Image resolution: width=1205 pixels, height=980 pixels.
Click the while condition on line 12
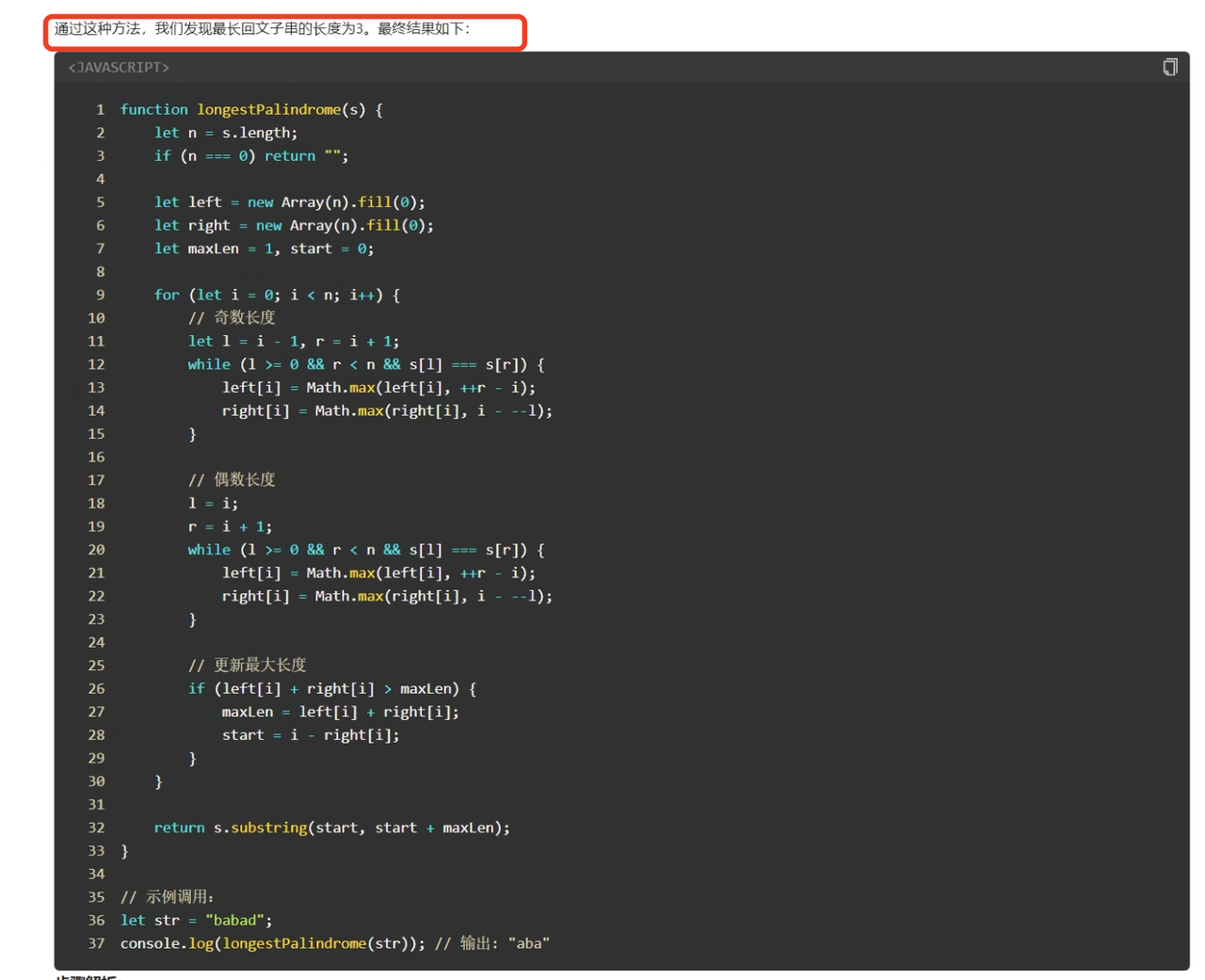coord(366,364)
